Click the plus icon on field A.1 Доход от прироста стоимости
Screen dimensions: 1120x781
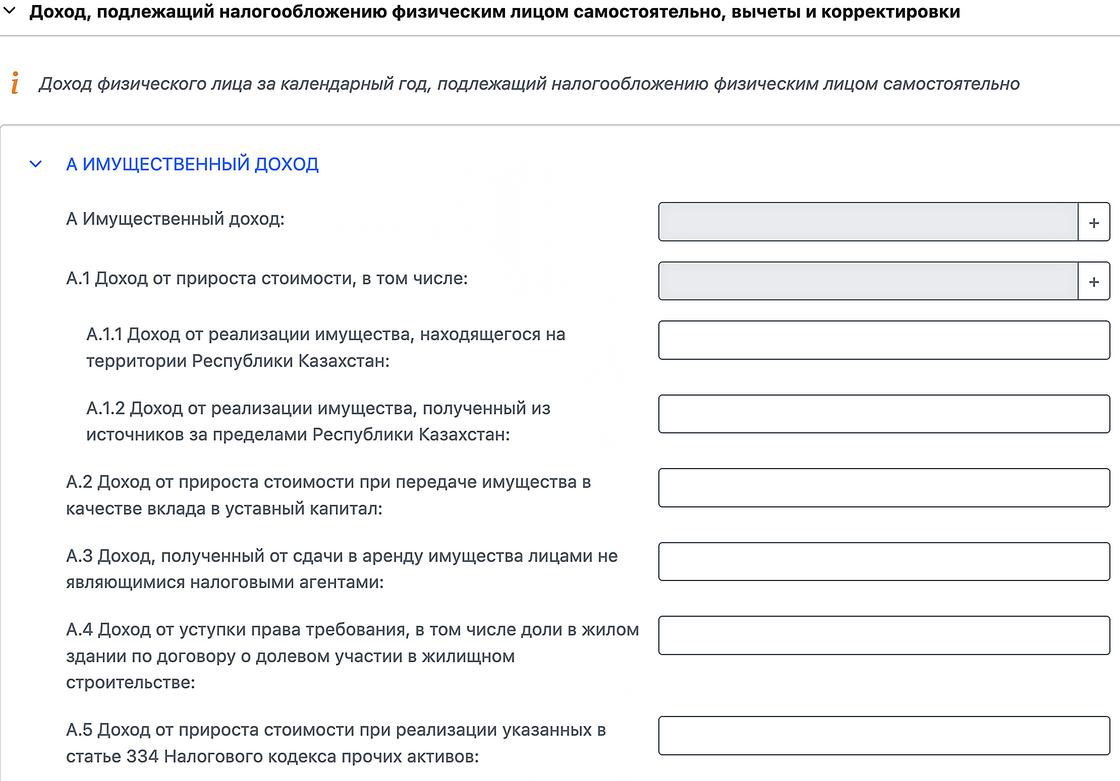(x=1094, y=281)
